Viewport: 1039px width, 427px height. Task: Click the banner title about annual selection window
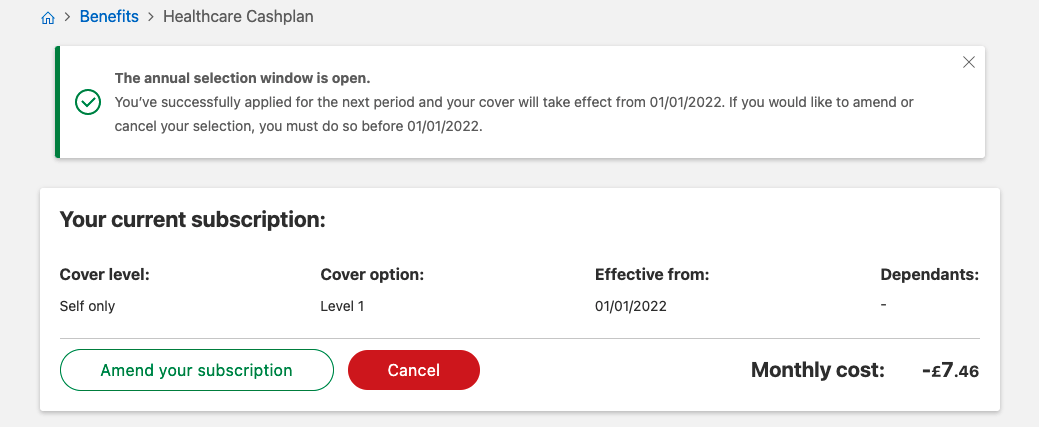(x=243, y=78)
